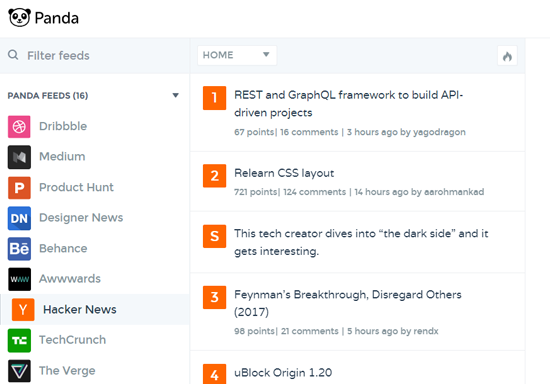The width and height of the screenshot is (550, 384).
Task: Open the HOME dropdown
Action: [x=237, y=55]
